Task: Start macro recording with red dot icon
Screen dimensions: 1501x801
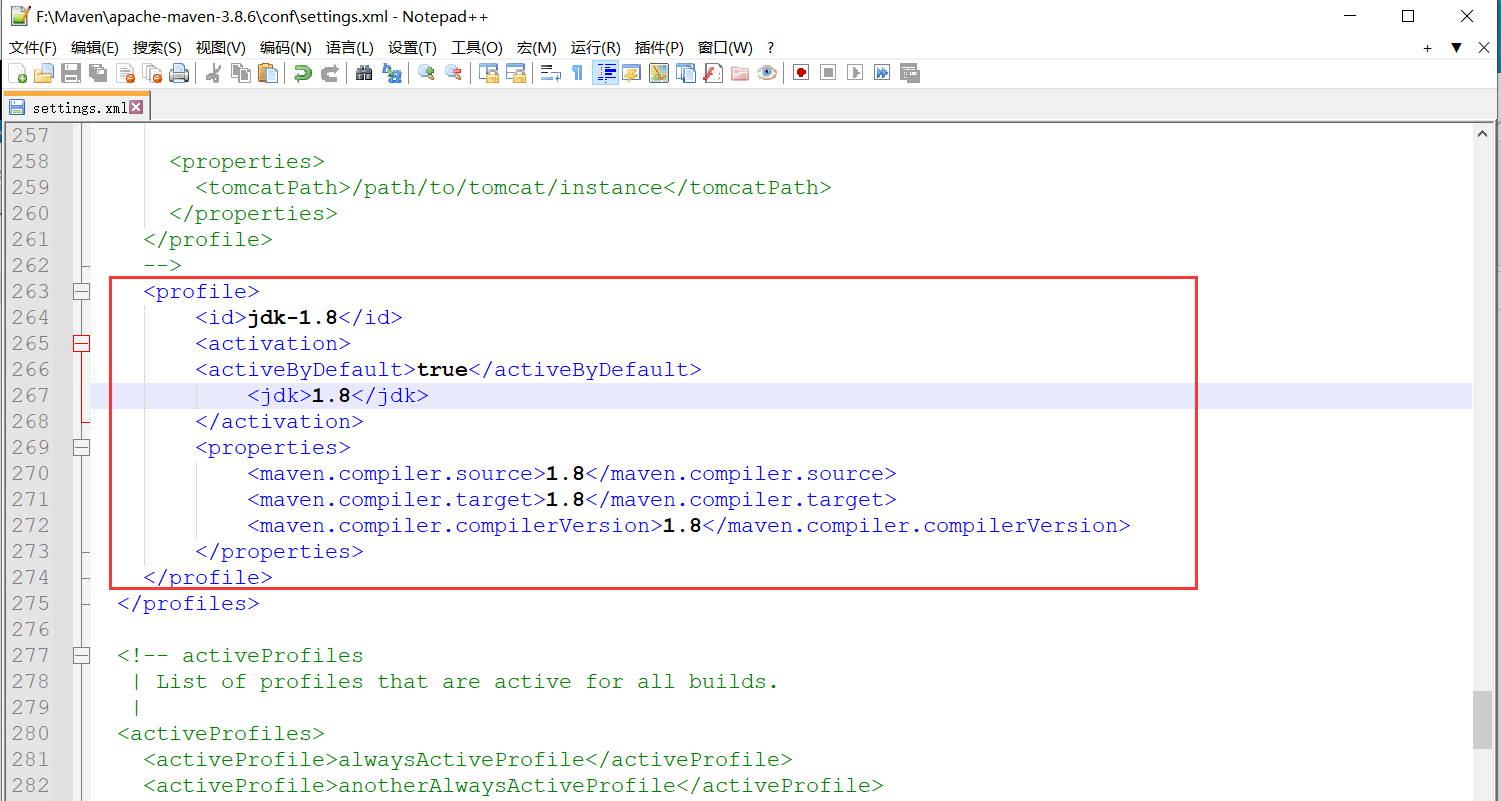Action: [801, 73]
